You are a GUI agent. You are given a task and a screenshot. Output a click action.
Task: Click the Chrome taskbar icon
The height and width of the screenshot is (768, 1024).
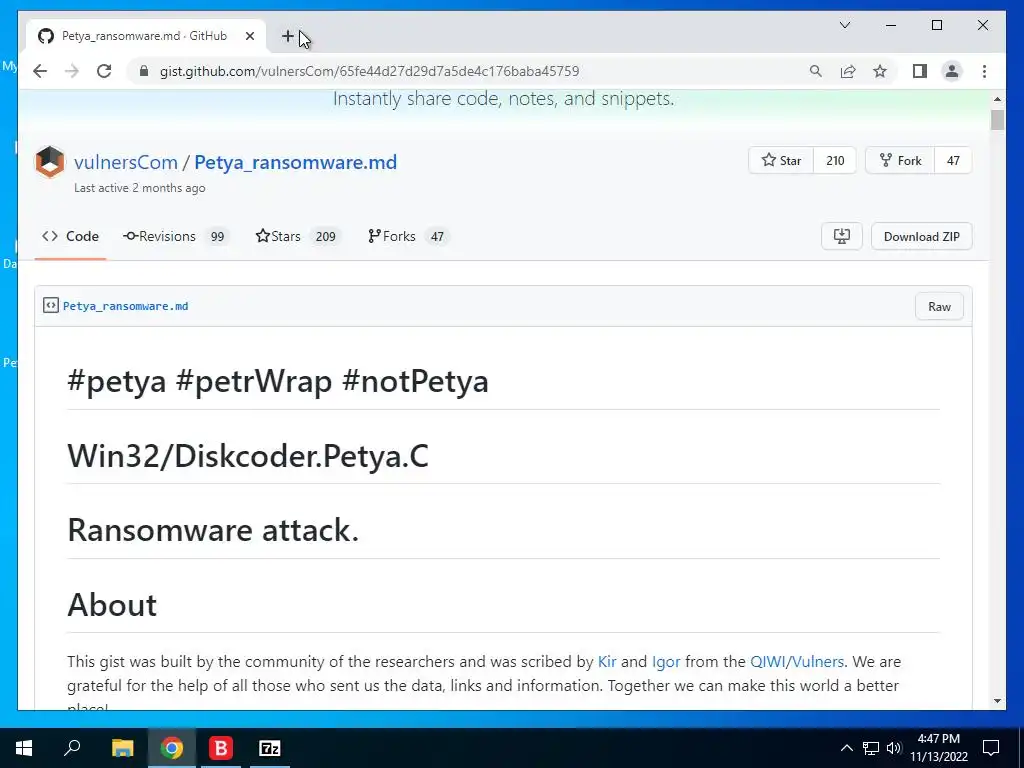[x=171, y=748]
